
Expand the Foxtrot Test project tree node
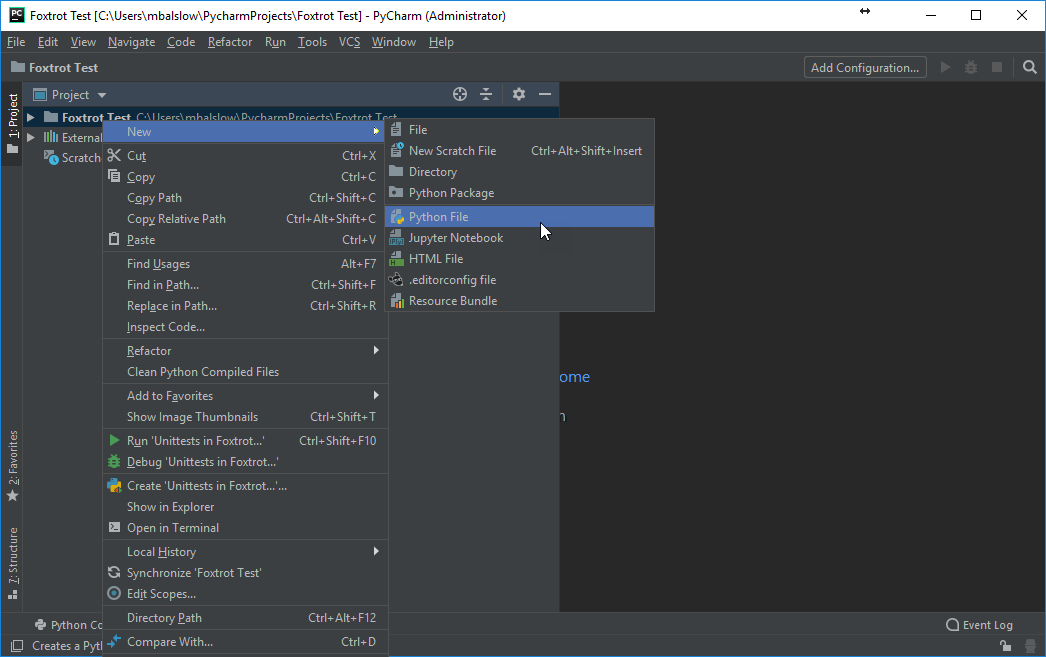(x=31, y=117)
